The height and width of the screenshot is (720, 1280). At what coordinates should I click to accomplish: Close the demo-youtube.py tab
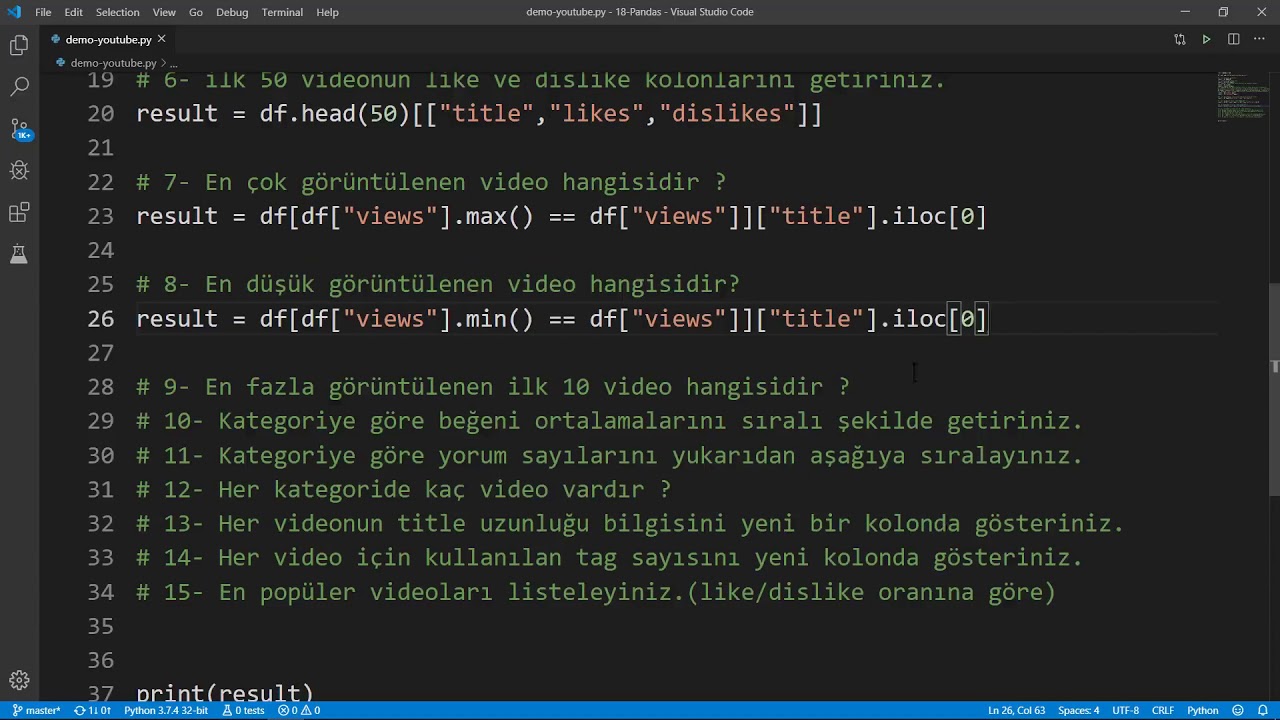pos(161,39)
